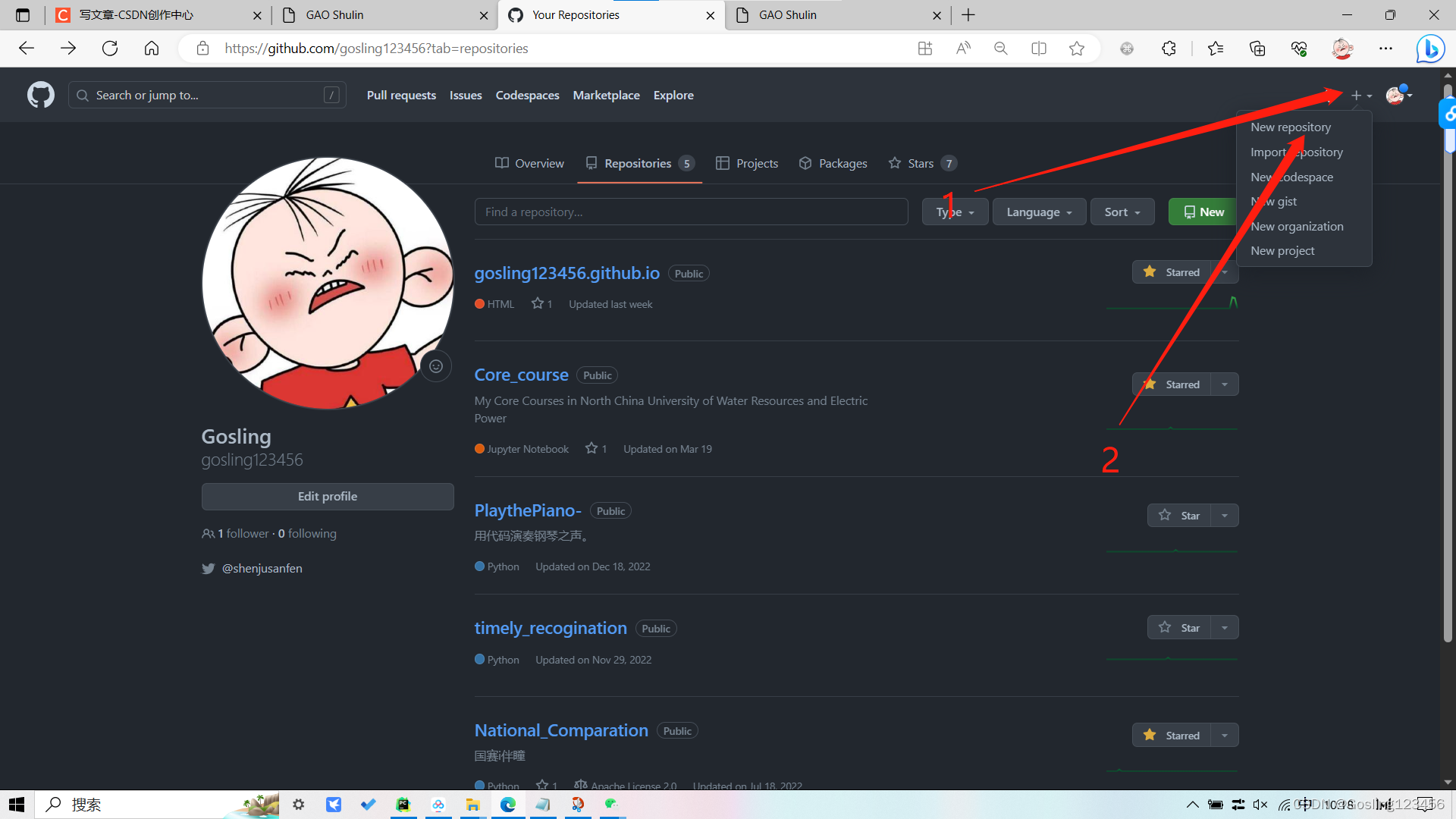This screenshot has height=819, width=1456.
Task: Open the Language filter dropdown
Action: click(x=1039, y=212)
